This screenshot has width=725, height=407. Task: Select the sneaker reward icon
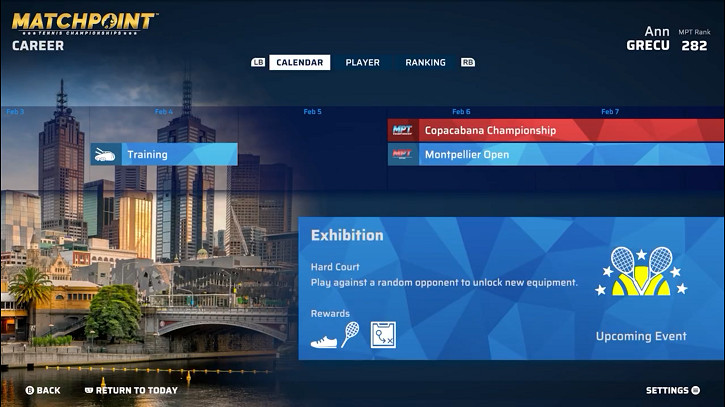[x=324, y=338]
